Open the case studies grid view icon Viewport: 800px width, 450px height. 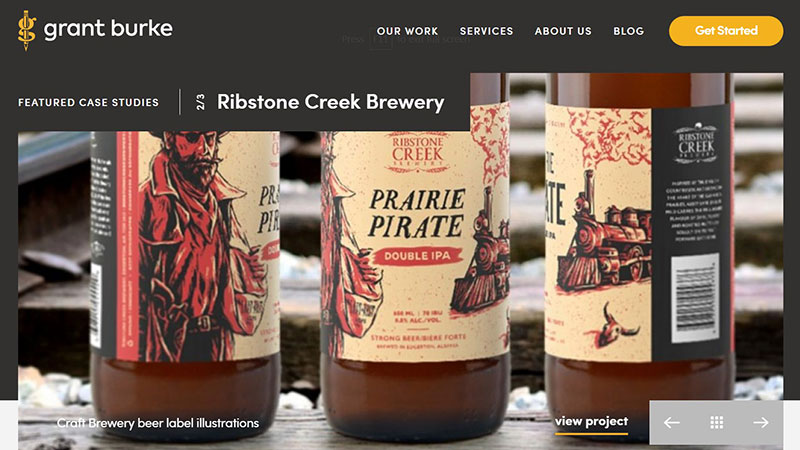pos(716,422)
